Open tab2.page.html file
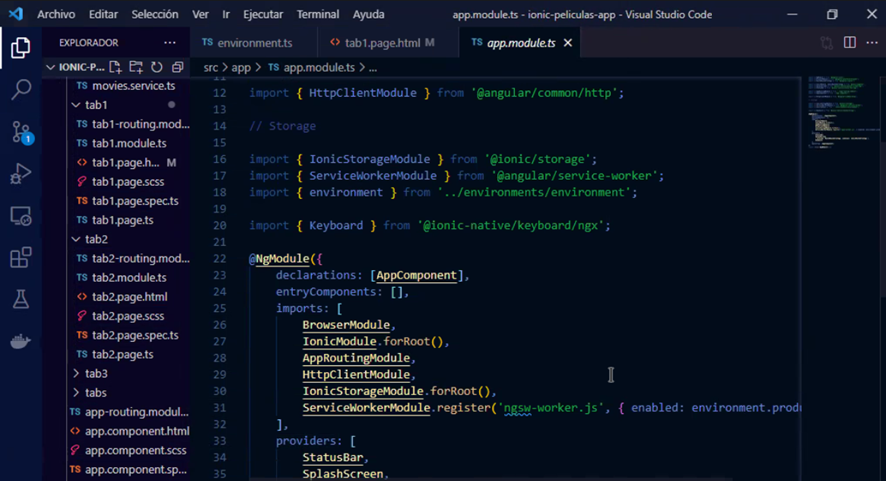The width and height of the screenshot is (886, 481). pos(129,297)
